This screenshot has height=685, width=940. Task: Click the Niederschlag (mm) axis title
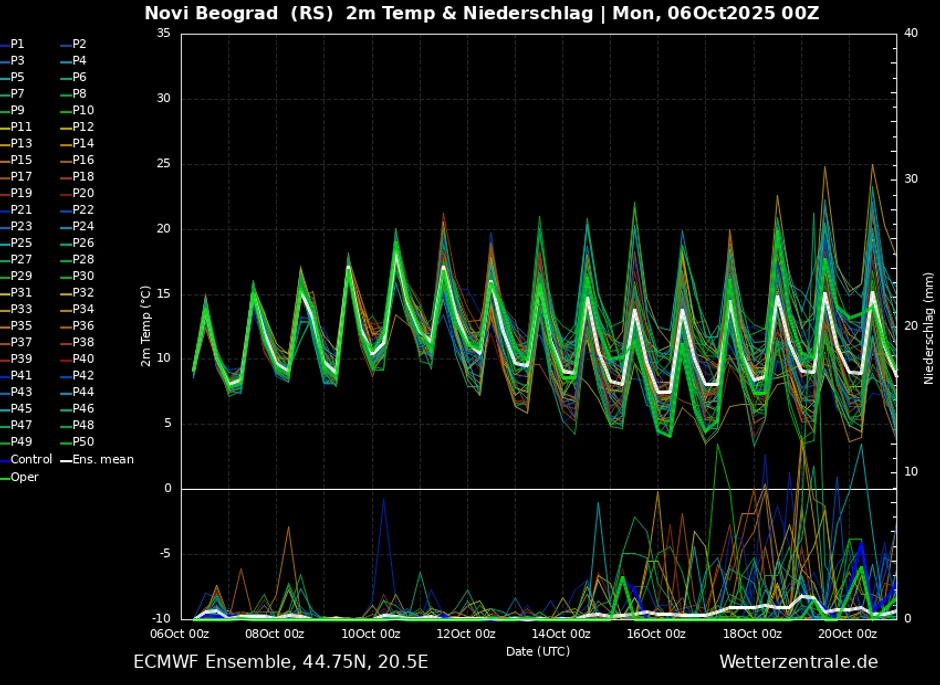[x=928, y=326]
